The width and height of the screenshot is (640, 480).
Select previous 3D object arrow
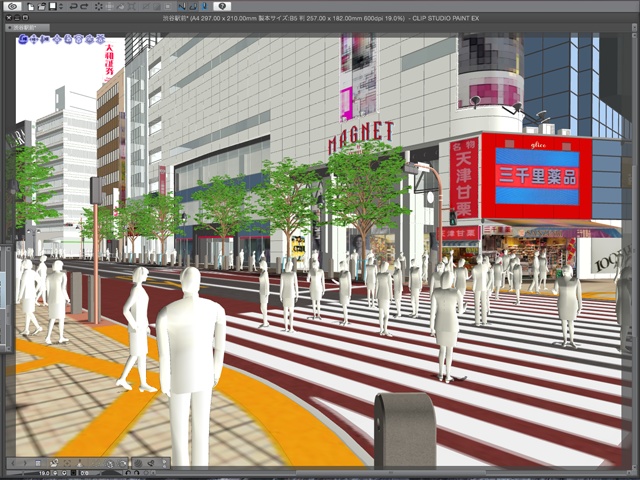coord(13,463)
